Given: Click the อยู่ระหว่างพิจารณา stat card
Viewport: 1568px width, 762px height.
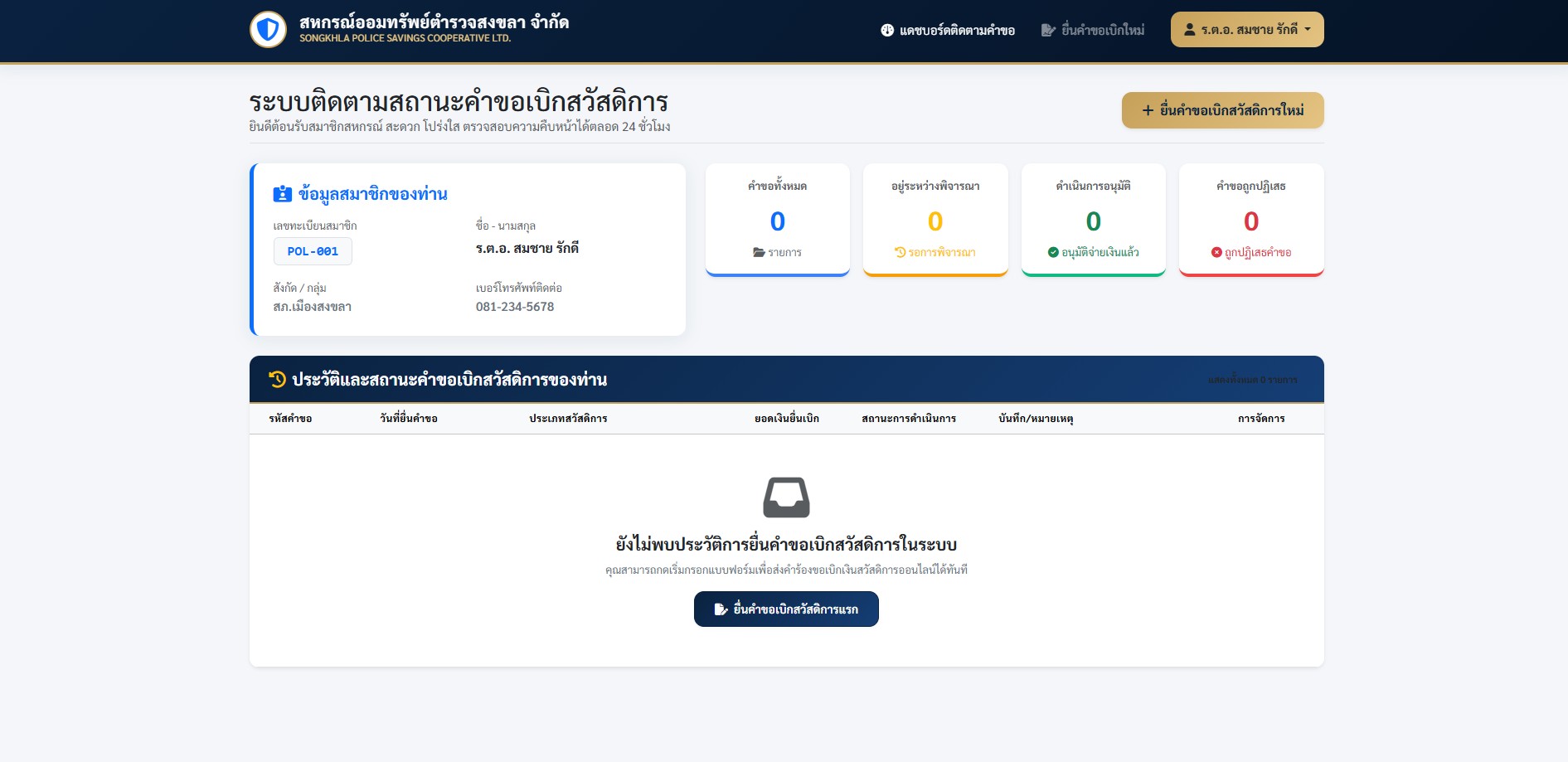Looking at the screenshot, I should pos(935,220).
